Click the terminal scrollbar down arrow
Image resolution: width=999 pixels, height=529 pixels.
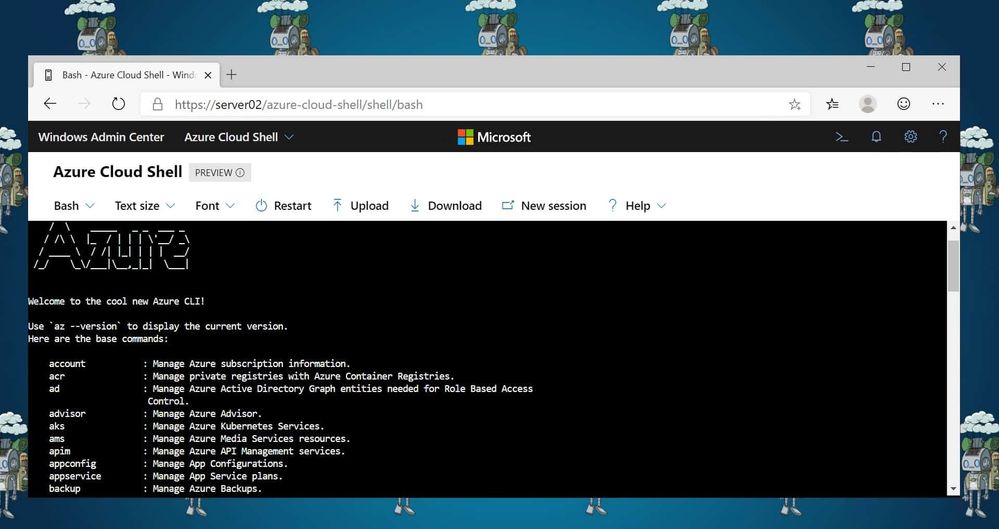click(x=953, y=489)
